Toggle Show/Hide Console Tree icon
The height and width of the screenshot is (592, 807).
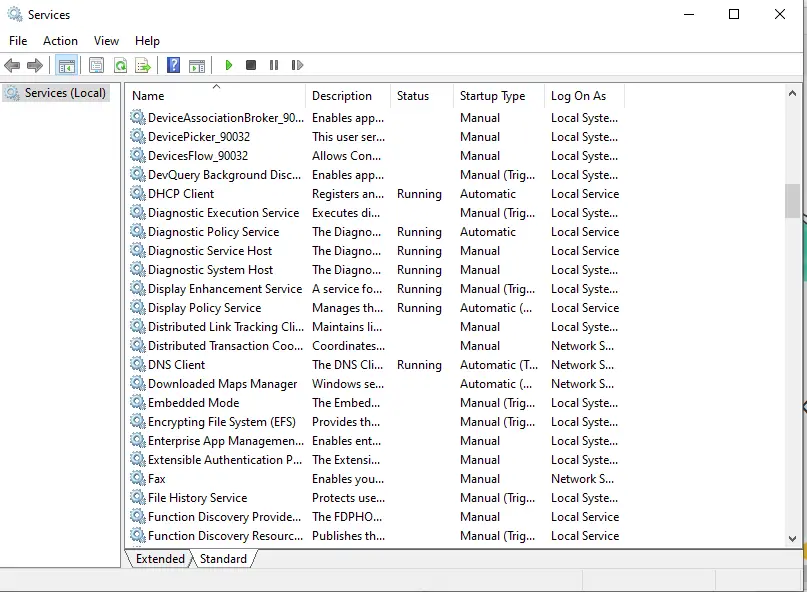67,65
